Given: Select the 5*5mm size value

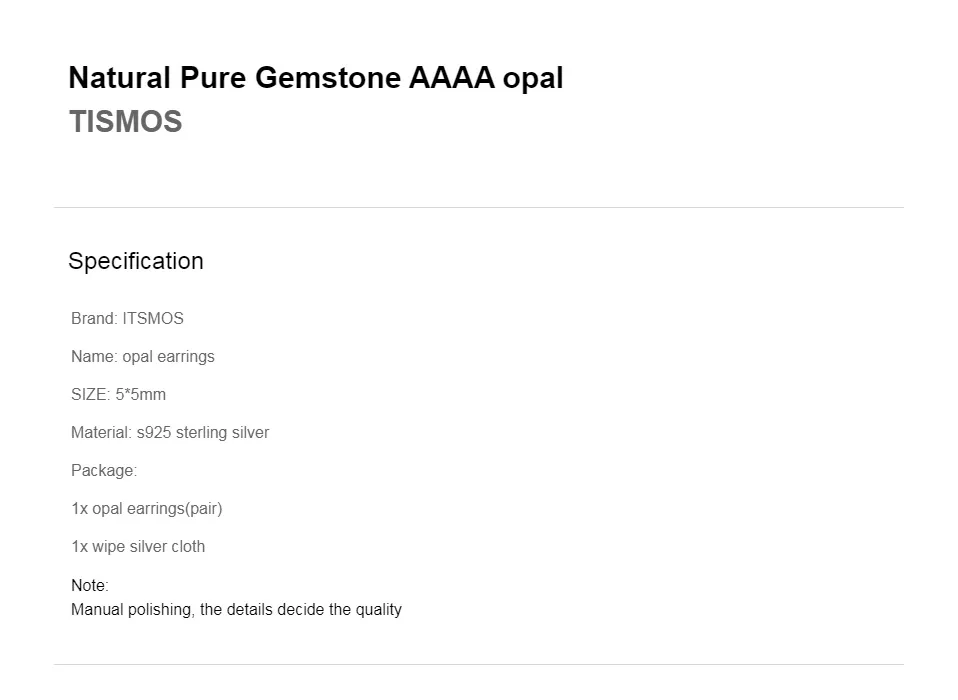Looking at the screenshot, I should pyautogui.click(x=140, y=395).
